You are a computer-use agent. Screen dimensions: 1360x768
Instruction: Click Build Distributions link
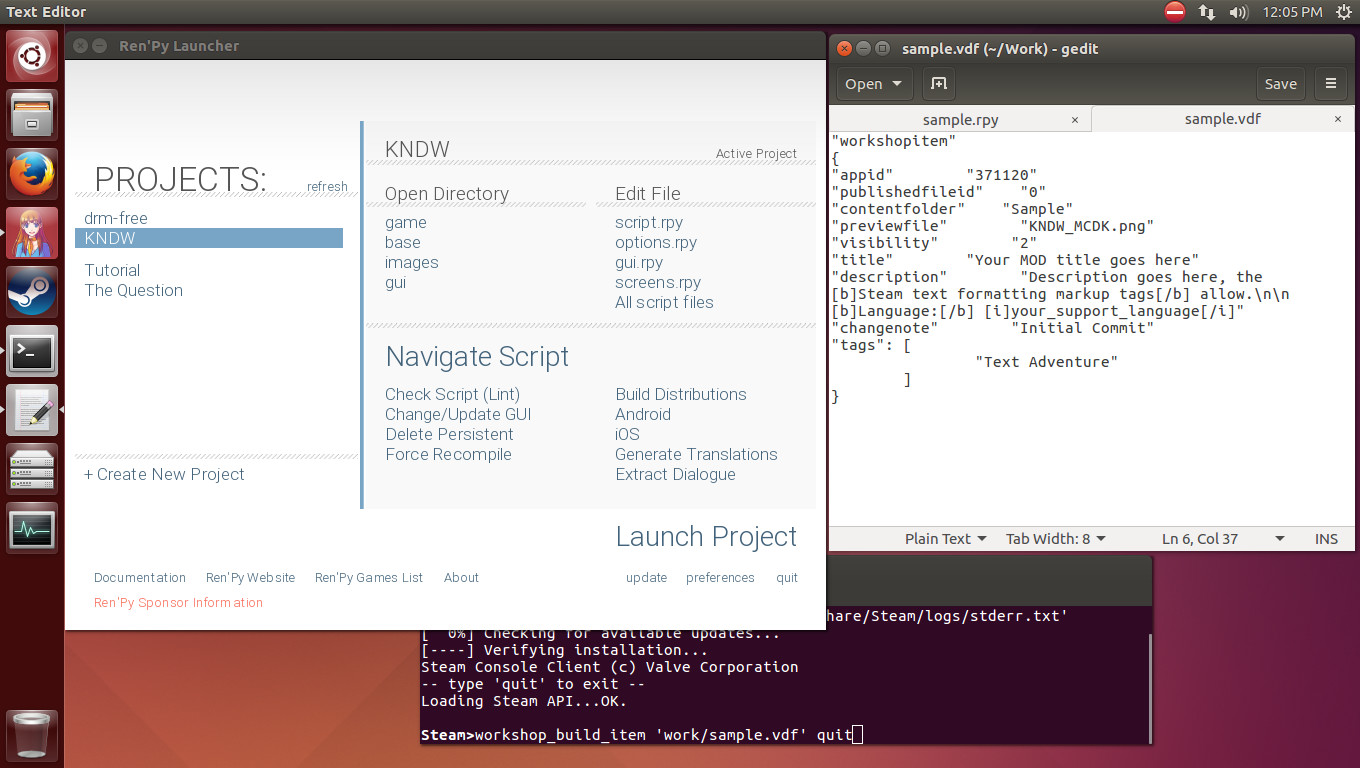click(x=680, y=394)
